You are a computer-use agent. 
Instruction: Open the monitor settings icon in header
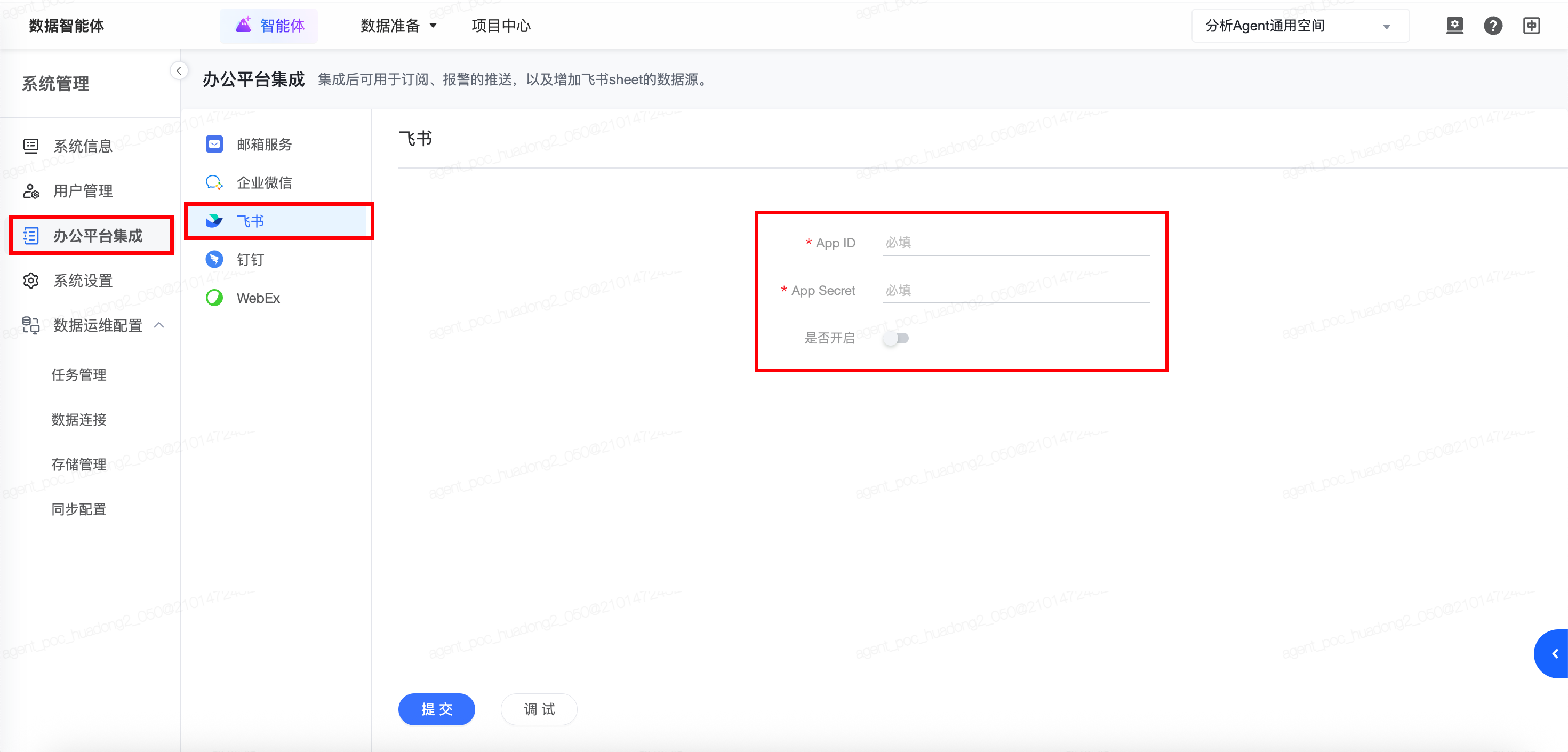[1454, 26]
